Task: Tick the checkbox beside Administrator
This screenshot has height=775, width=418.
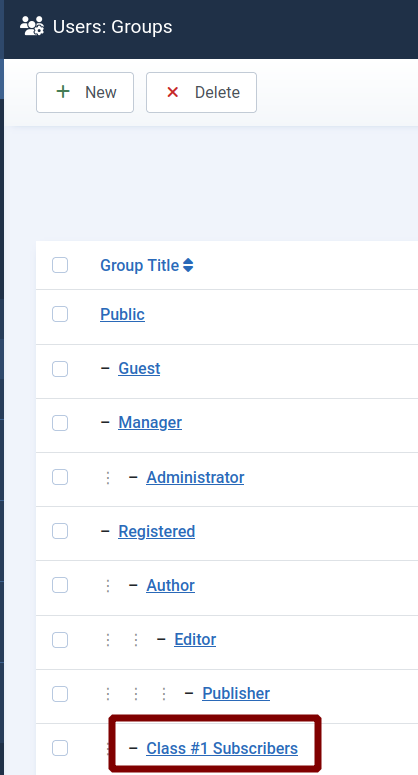Action: [60, 477]
